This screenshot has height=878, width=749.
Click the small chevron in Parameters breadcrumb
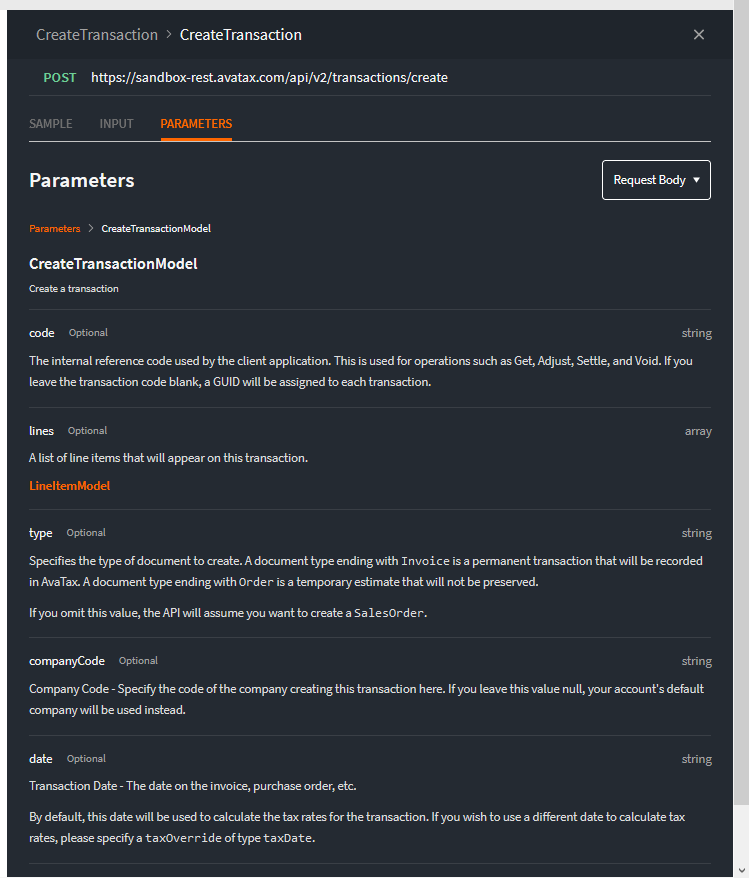[x=91, y=229]
